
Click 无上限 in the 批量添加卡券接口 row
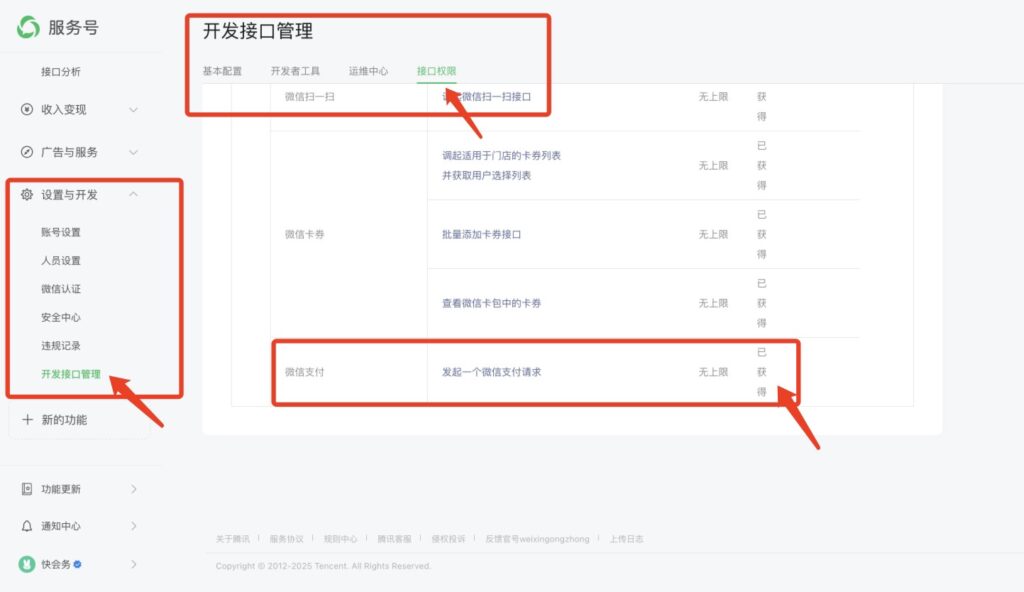tap(713, 234)
